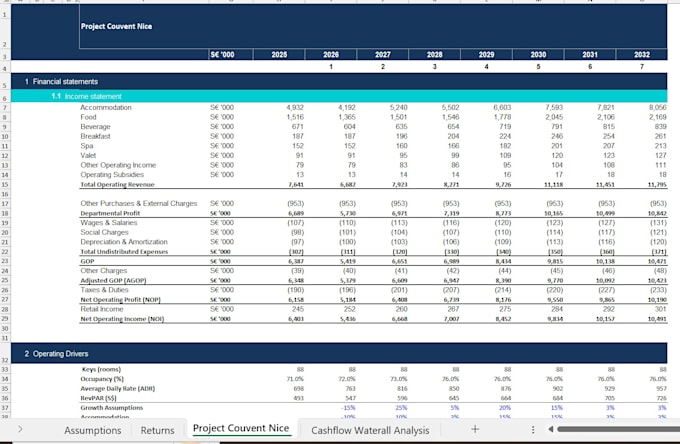Select the GOP row label

pos(87,261)
